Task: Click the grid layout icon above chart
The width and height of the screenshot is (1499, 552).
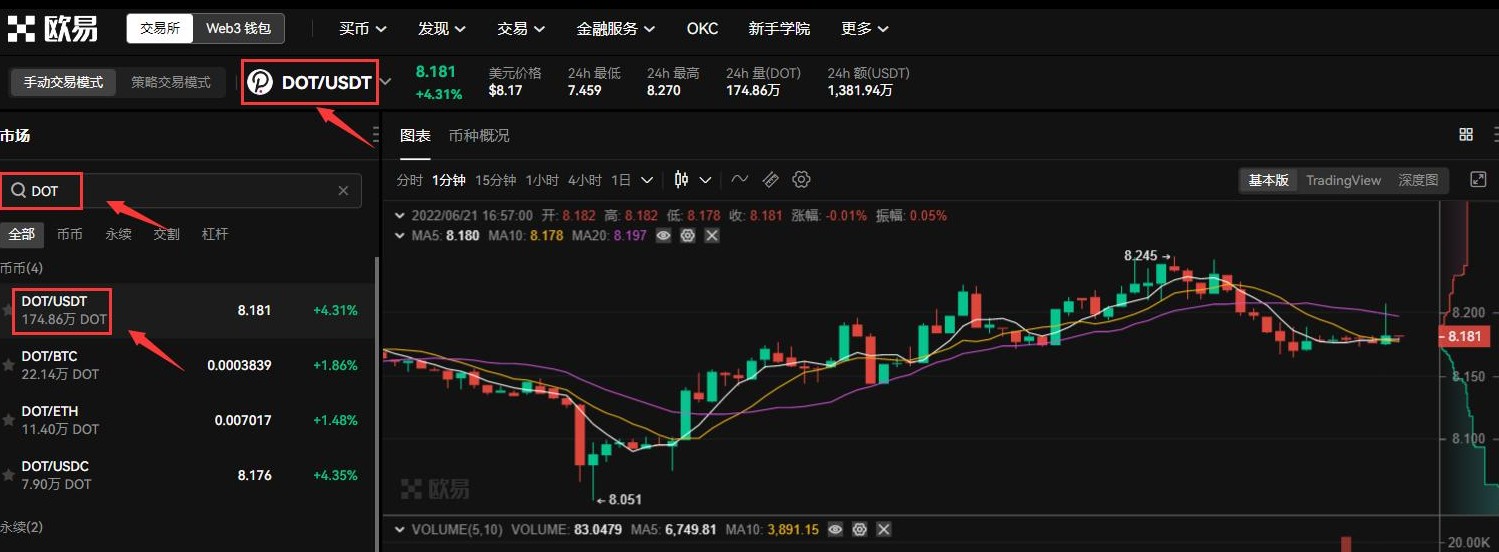Action: tap(1466, 135)
